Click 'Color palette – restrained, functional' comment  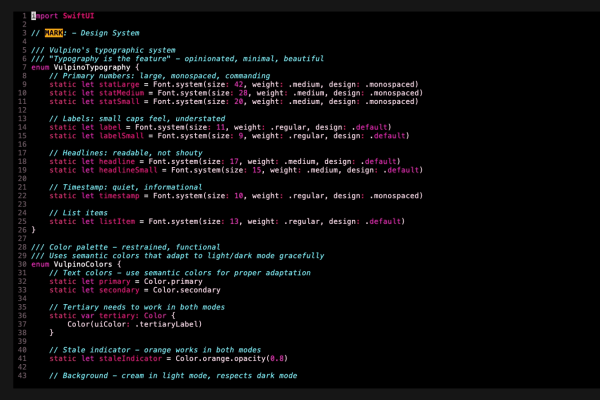[126, 247]
